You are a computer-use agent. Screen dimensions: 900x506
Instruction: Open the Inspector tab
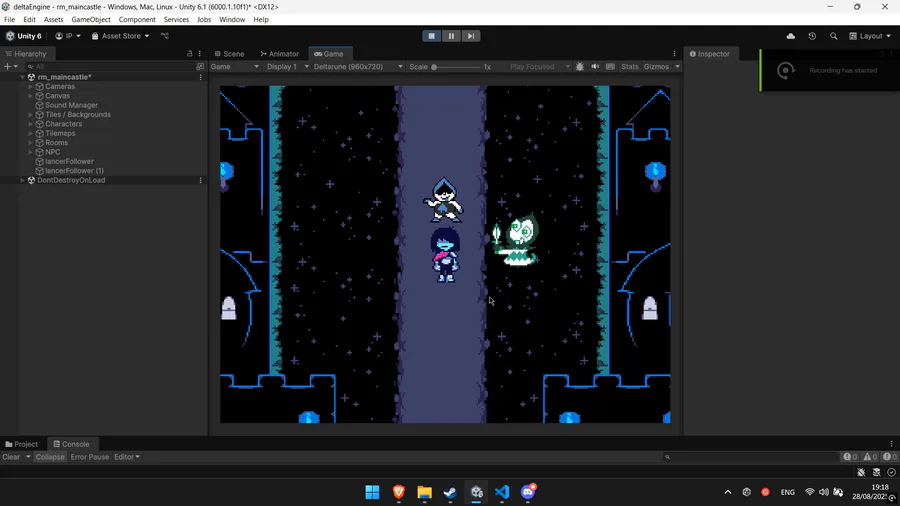(x=709, y=53)
